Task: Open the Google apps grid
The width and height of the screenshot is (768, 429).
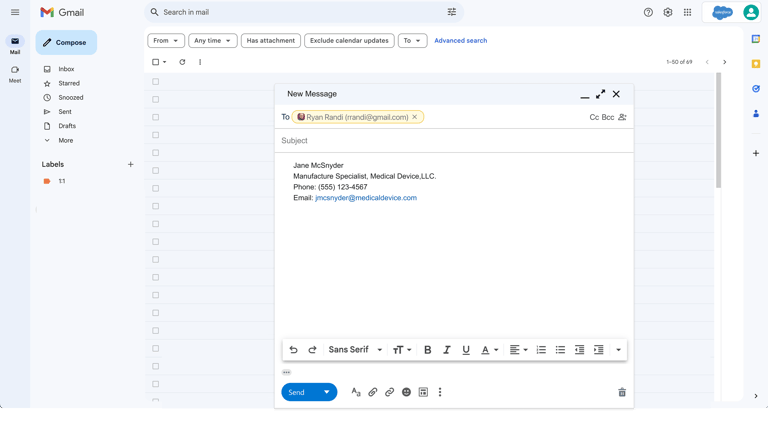Action: pyautogui.click(x=688, y=12)
